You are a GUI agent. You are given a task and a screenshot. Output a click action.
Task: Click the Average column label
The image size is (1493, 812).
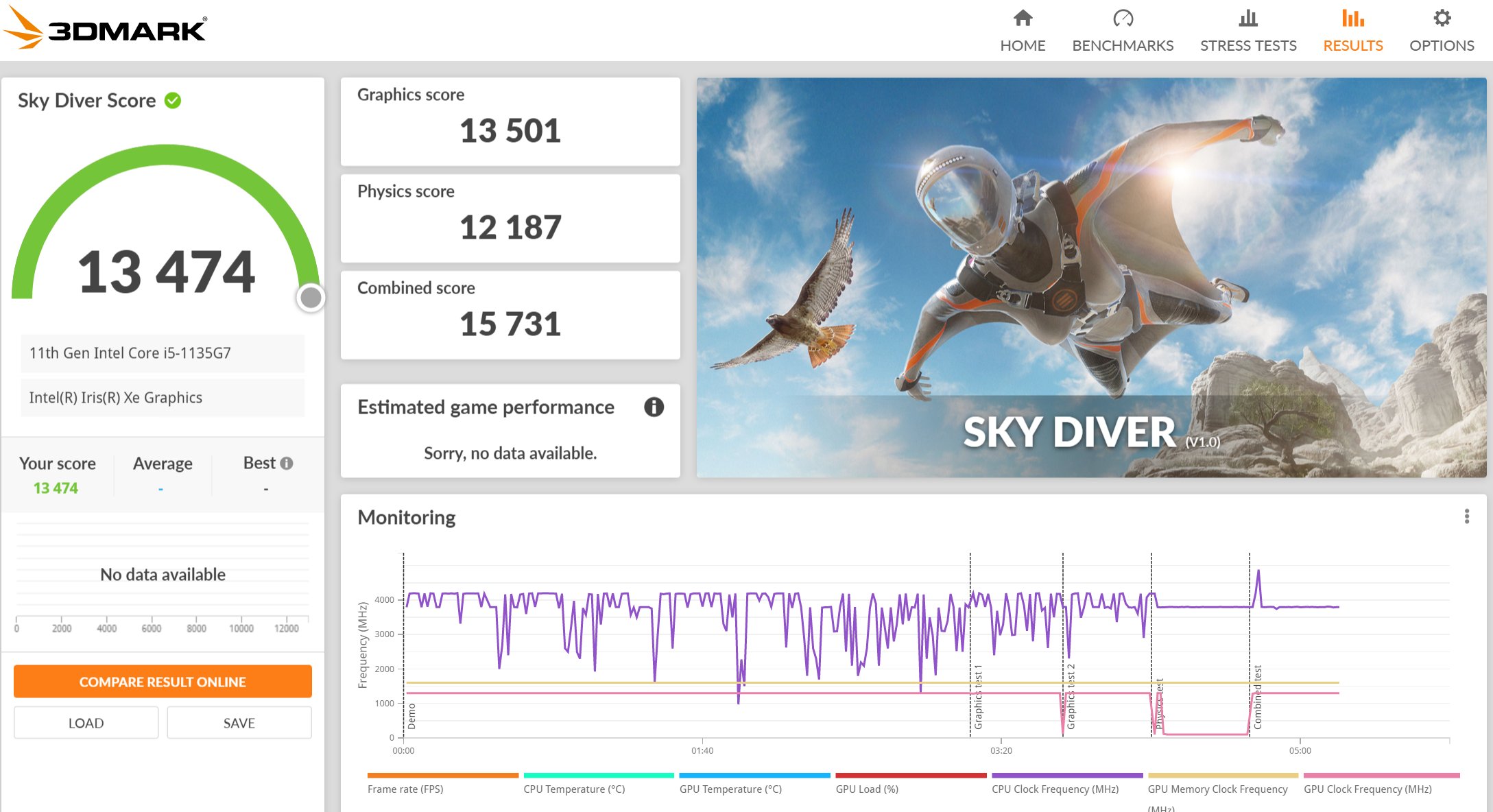pyautogui.click(x=163, y=464)
